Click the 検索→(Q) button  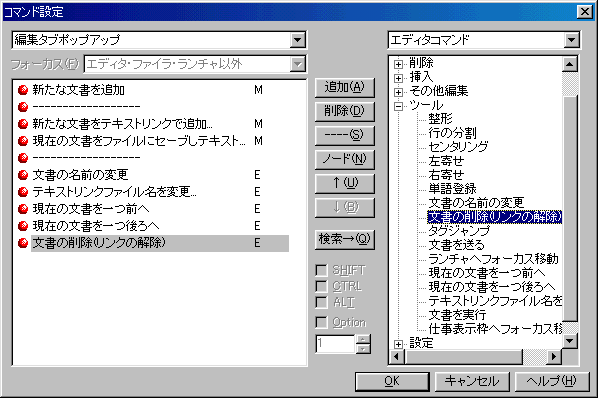tap(345, 239)
